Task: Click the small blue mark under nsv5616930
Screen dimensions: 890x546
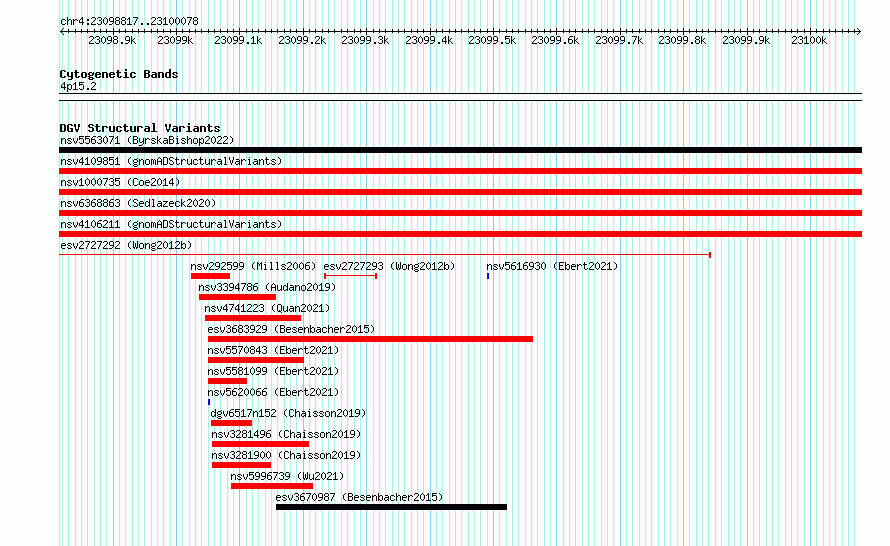Action: [488, 276]
